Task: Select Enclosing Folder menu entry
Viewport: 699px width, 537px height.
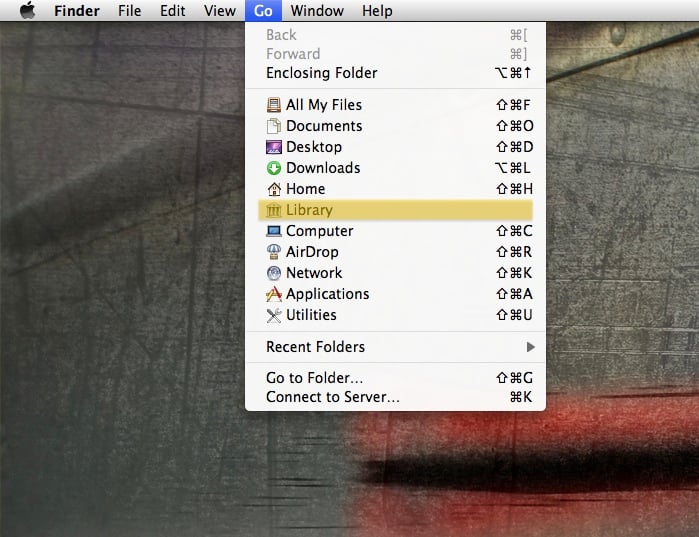Action: pyautogui.click(x=395, y=73)
